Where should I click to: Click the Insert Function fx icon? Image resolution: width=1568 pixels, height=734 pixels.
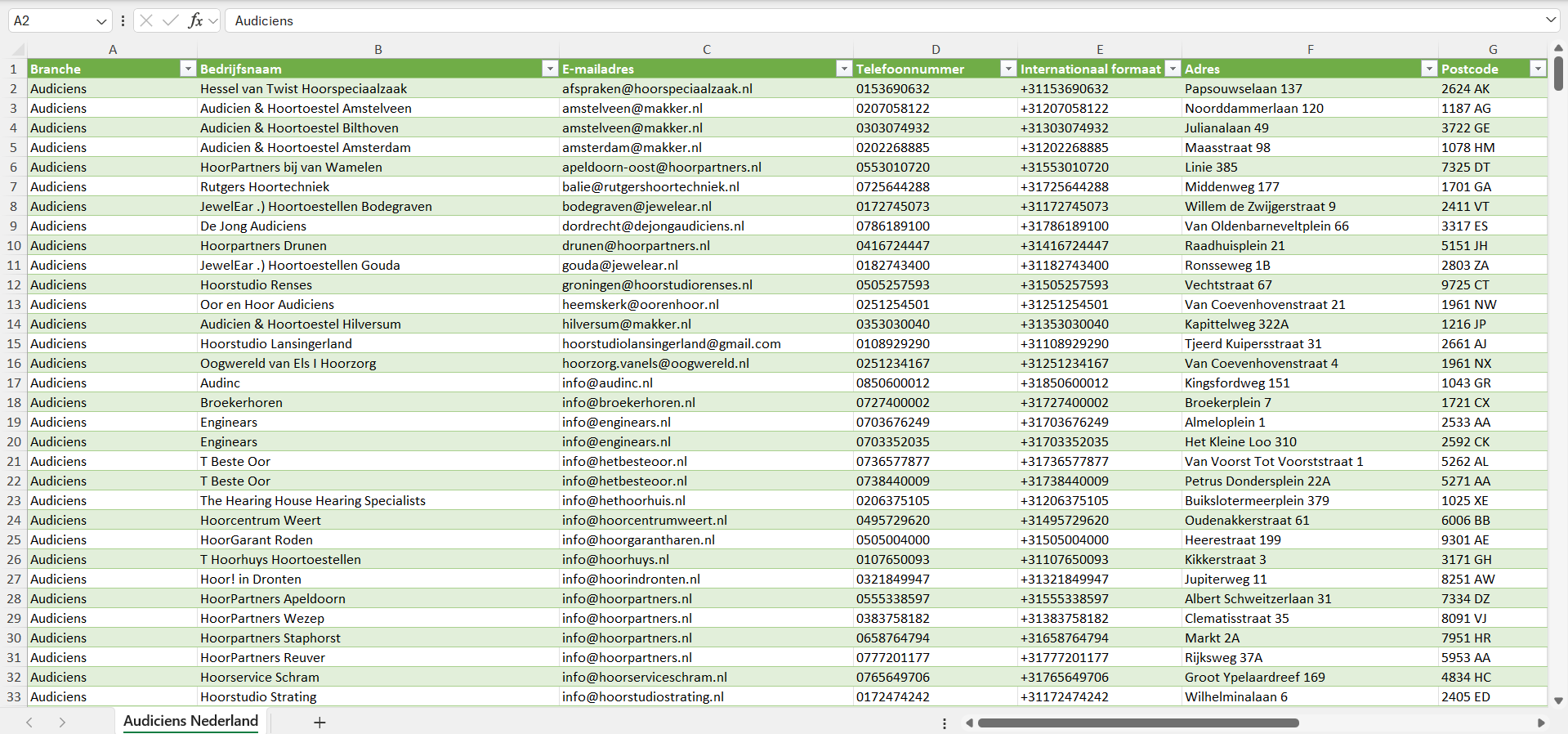195,20
